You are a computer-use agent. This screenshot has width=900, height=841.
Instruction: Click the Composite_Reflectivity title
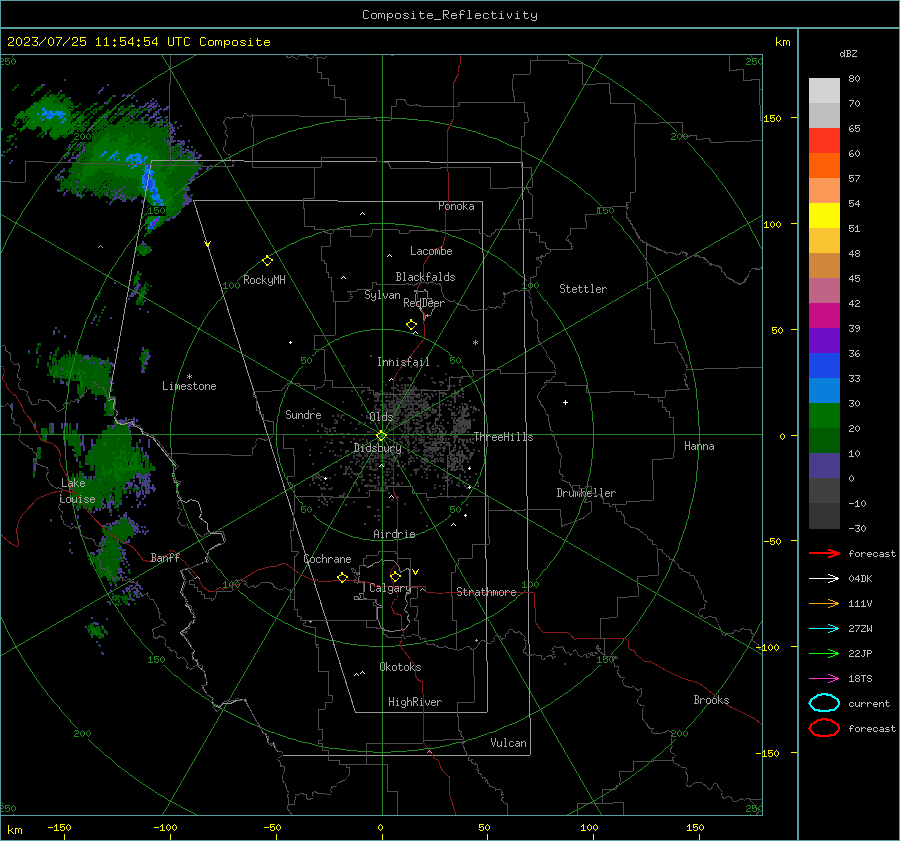pos(450,15)
